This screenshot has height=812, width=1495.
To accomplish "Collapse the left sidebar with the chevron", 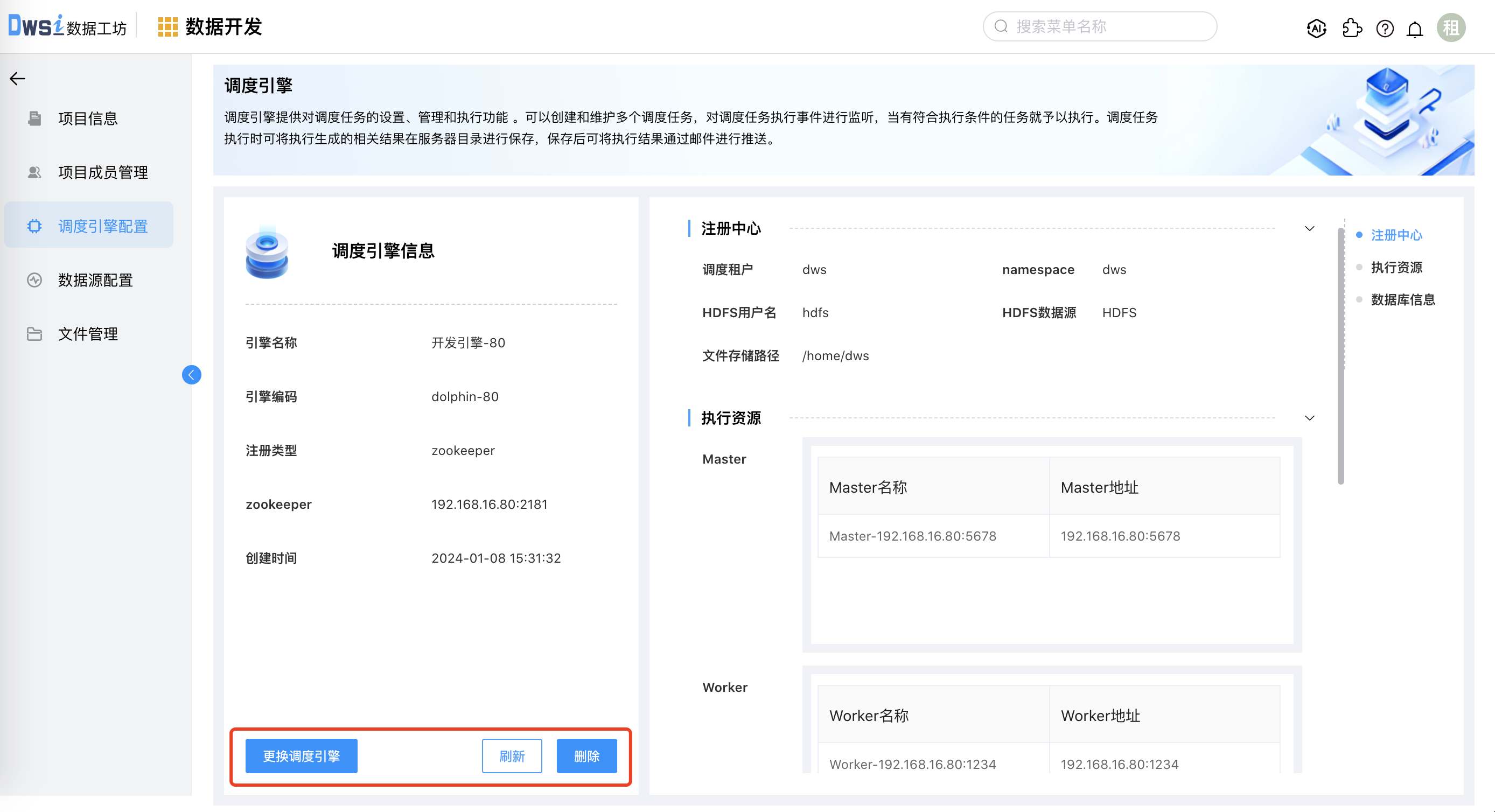I will coord(192,375).
